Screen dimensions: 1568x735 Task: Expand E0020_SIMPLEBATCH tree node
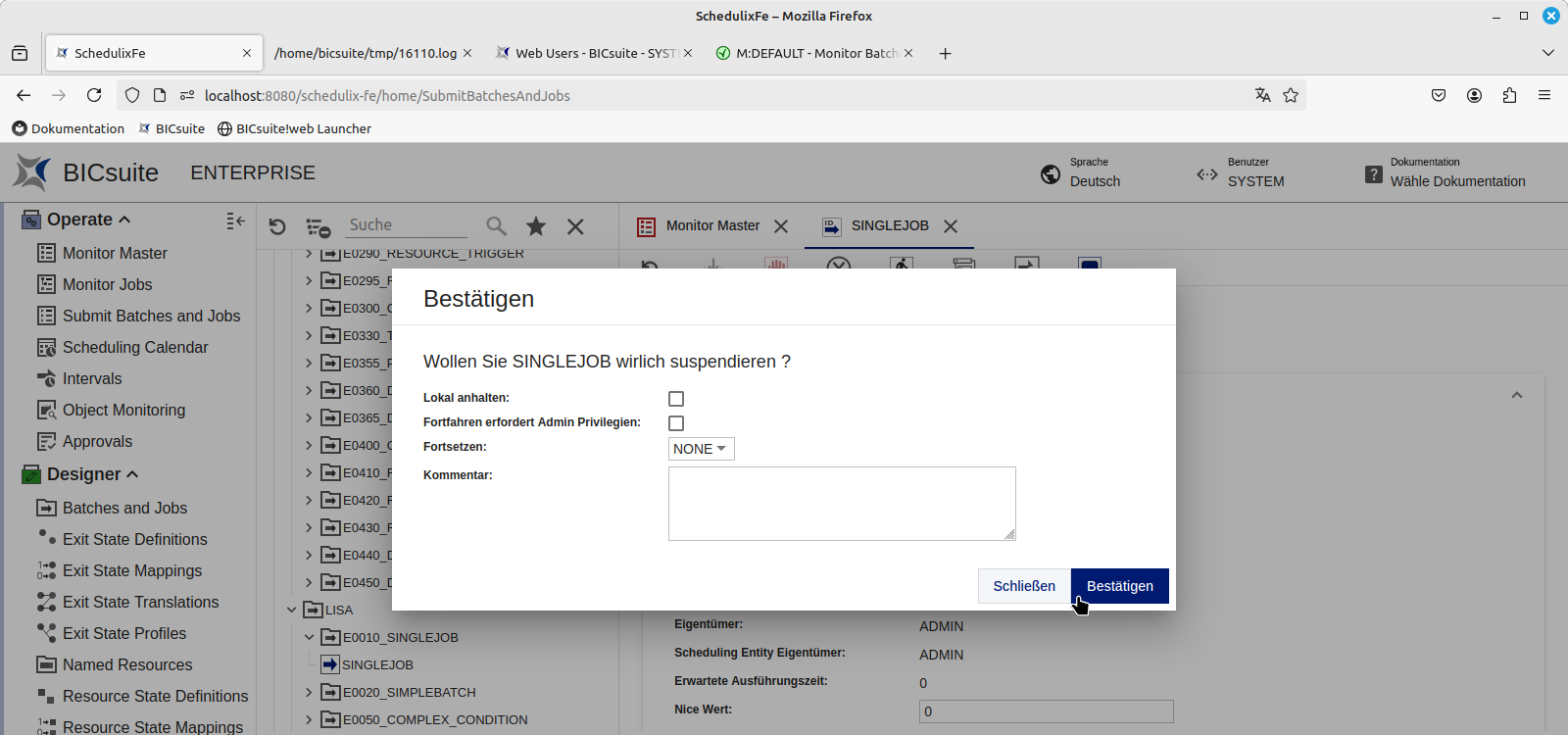[309, 692]
